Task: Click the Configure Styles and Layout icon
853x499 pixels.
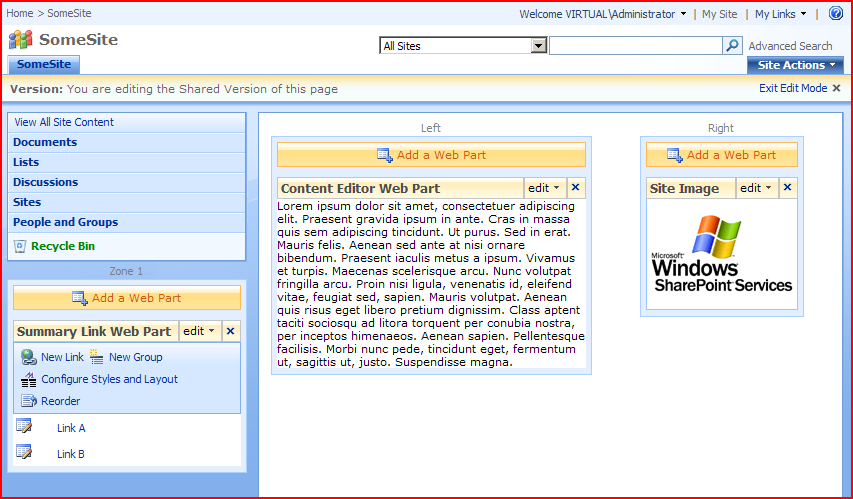Action: click(28, 379)
